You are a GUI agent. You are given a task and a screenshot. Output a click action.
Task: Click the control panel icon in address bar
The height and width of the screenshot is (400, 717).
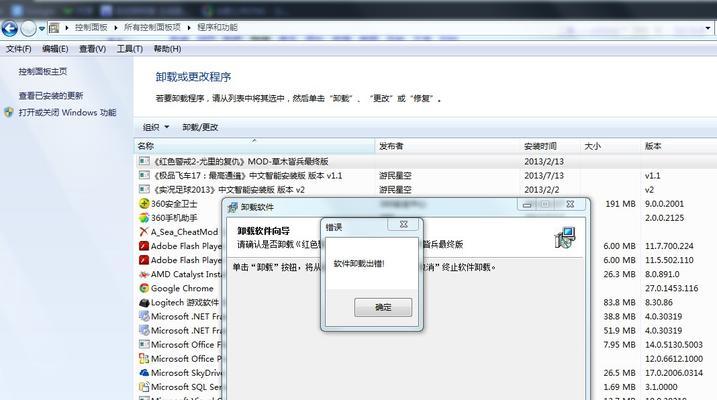(x=54, y=28)
